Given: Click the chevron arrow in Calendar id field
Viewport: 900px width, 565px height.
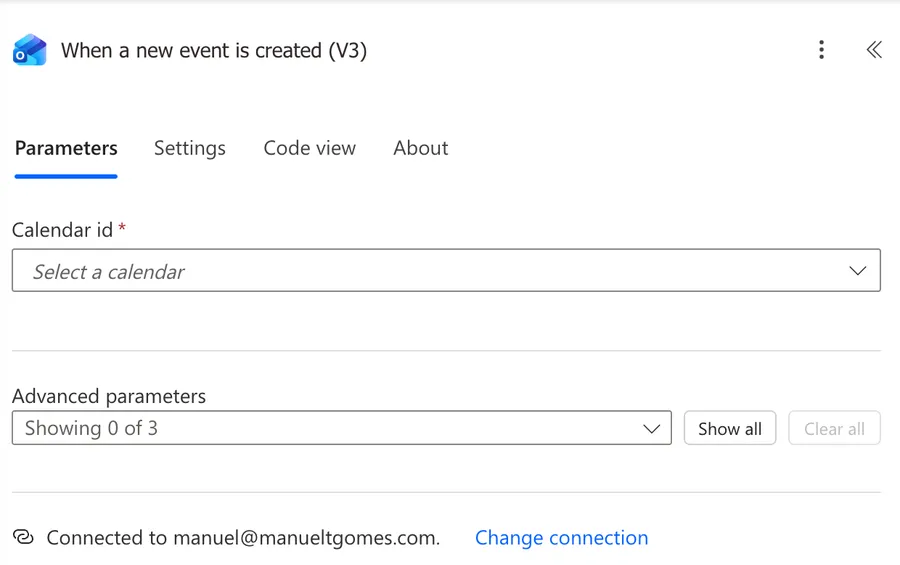Looking at the screenshot, I should click(x=857, y=271).
